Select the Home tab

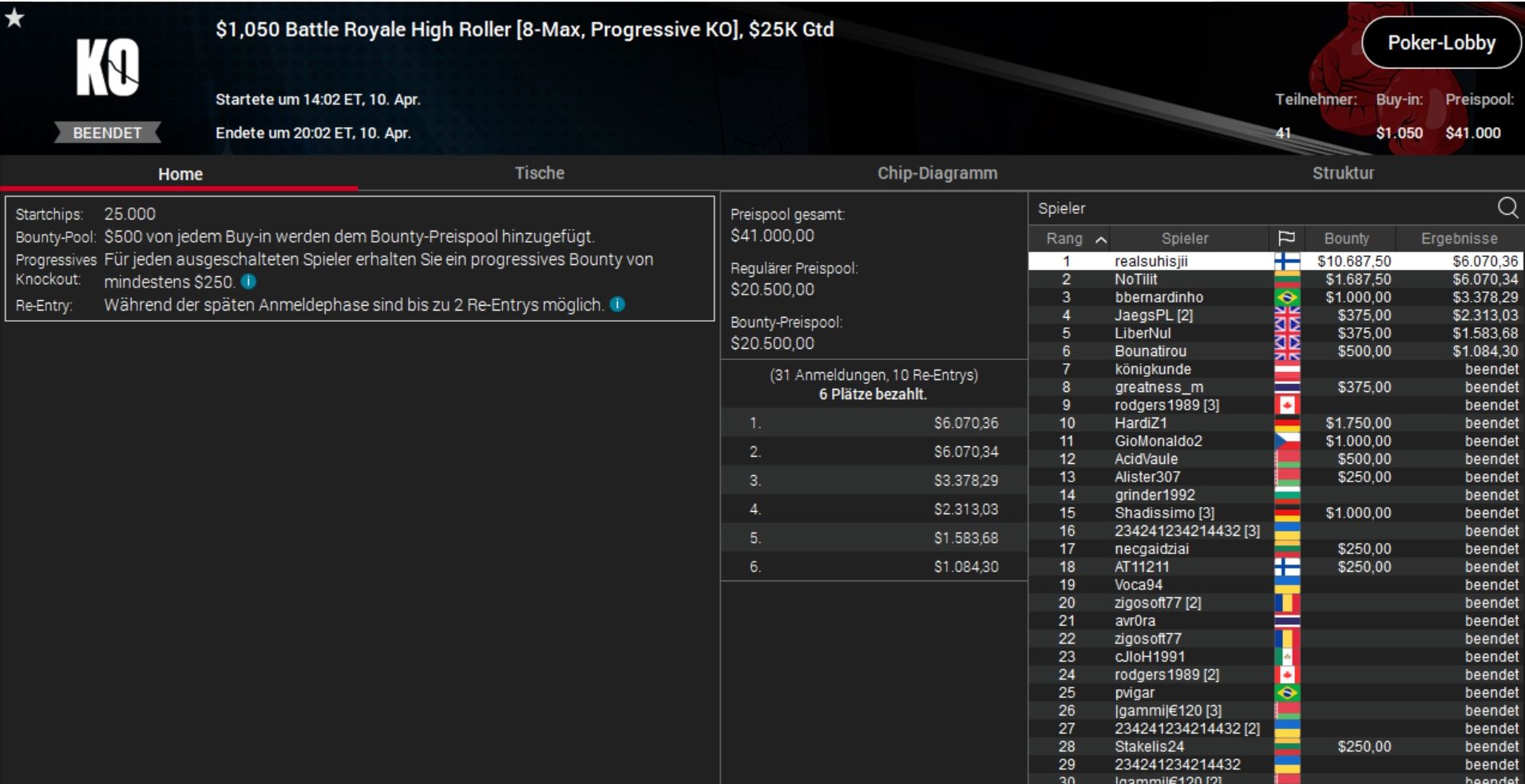[x=180, y=174]
